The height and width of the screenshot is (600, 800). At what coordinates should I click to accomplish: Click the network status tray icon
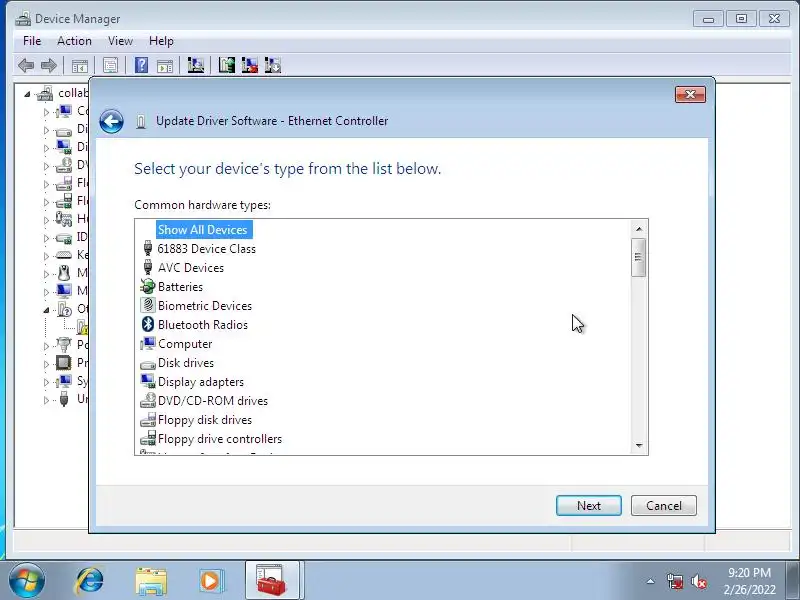(x=675, y=581)
